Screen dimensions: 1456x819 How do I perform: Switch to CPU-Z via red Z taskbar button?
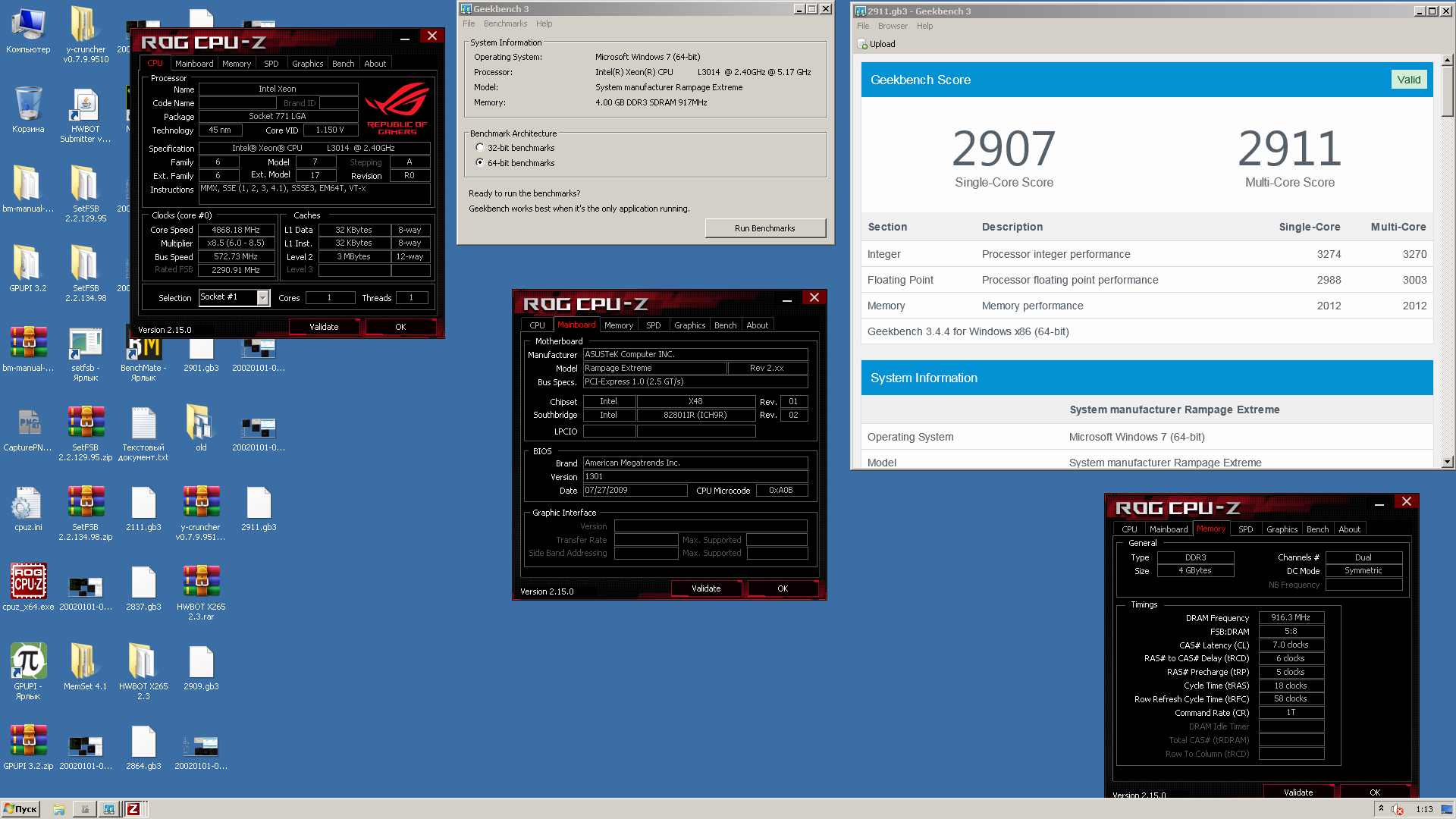pyautogui.click(x=133, y=809)
